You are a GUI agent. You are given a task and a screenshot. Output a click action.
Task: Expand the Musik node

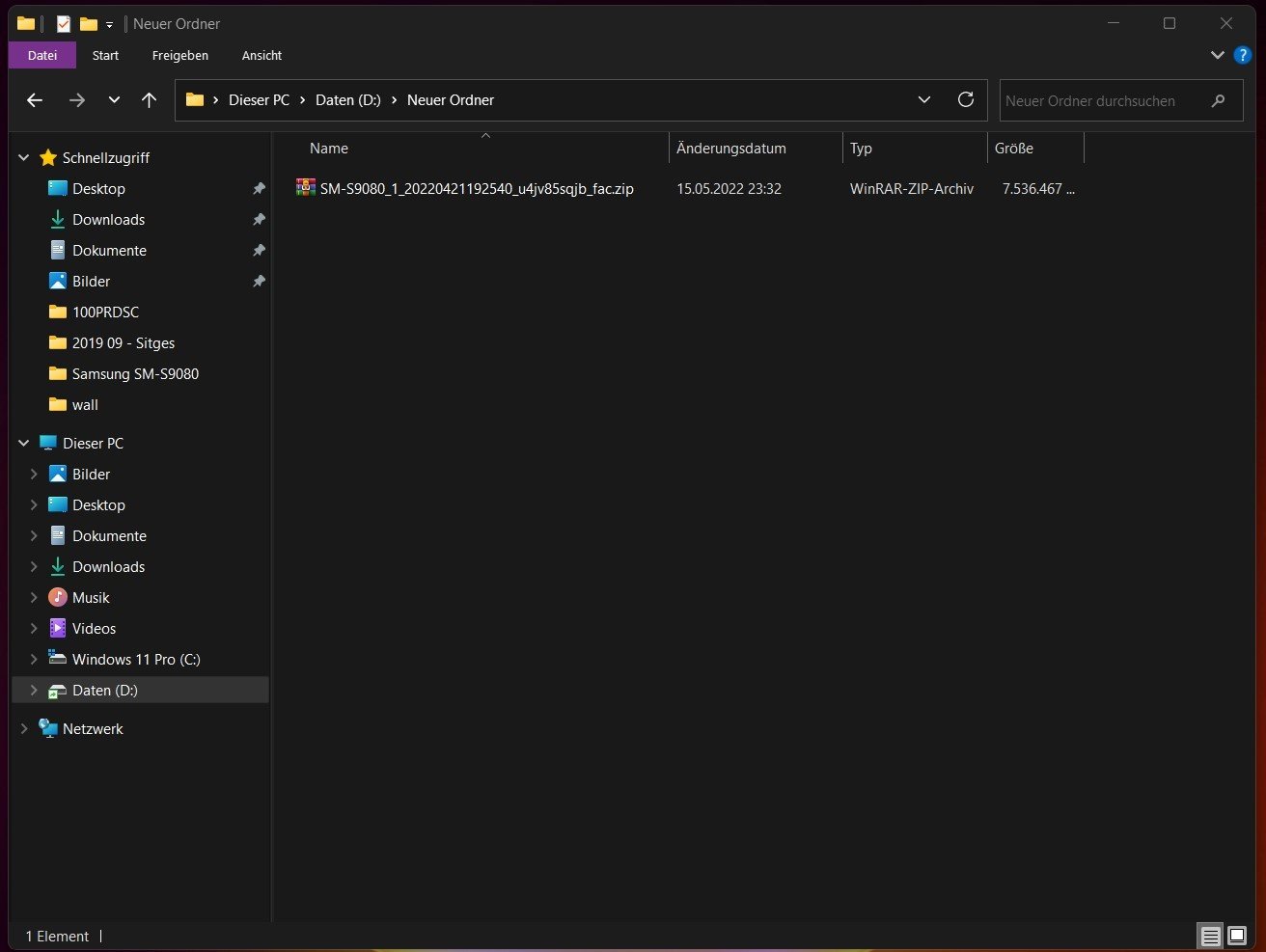click(34, 598)
